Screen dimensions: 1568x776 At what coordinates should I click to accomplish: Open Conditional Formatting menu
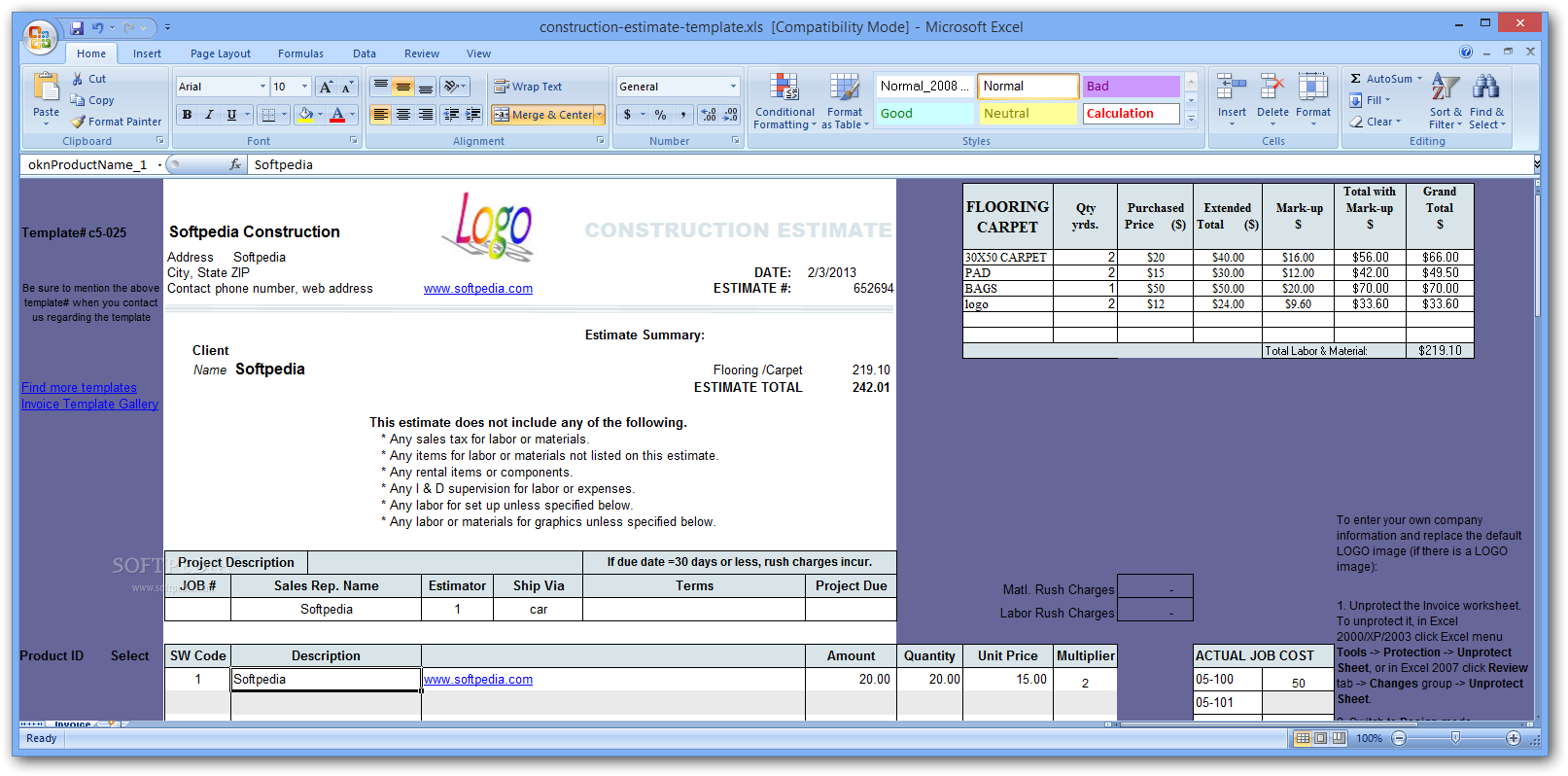point(785,101)
